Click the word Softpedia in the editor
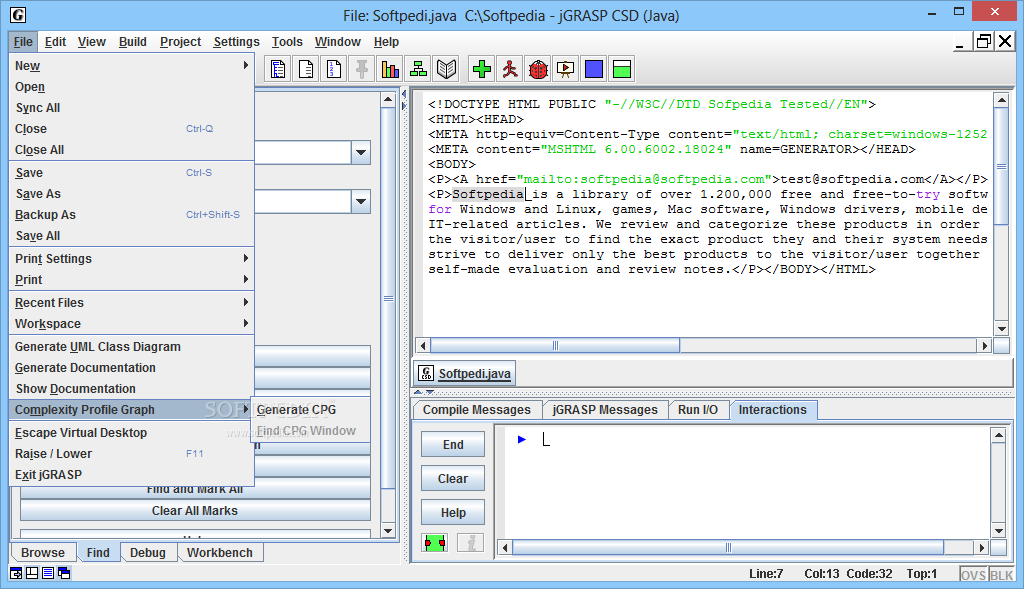Image resolution: width=1024 pixels, height=589 pixels. [488, 194]
